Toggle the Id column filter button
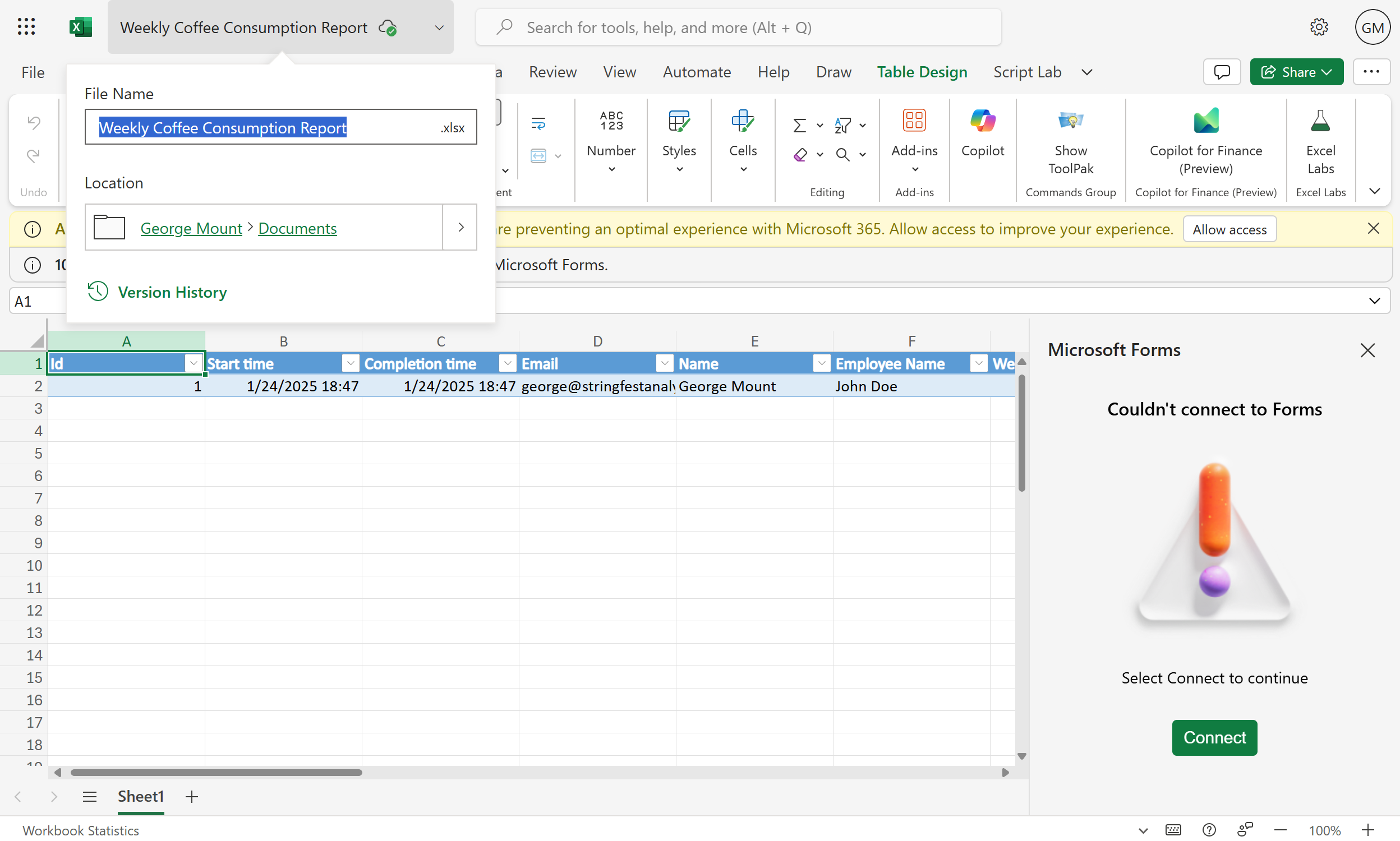Screen dimensions: 1400x841 (194, 363)
